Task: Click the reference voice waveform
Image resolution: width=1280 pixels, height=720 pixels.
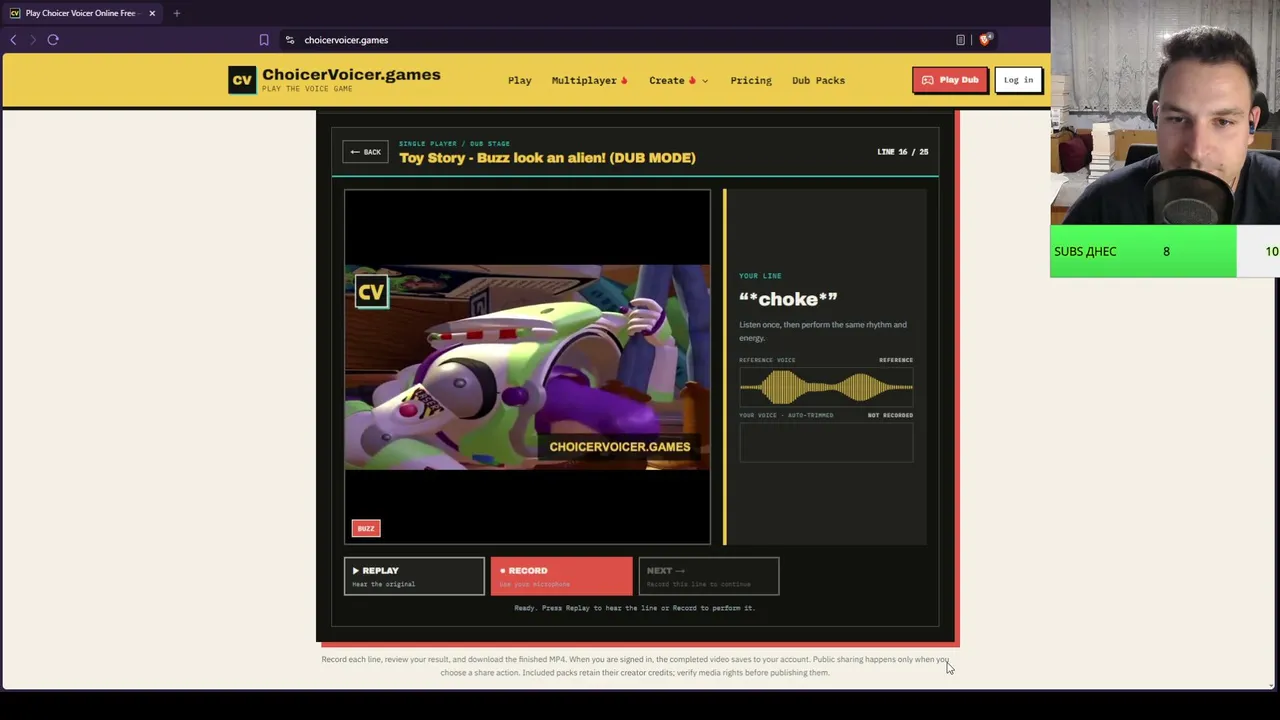Action: tap(826, 387)
